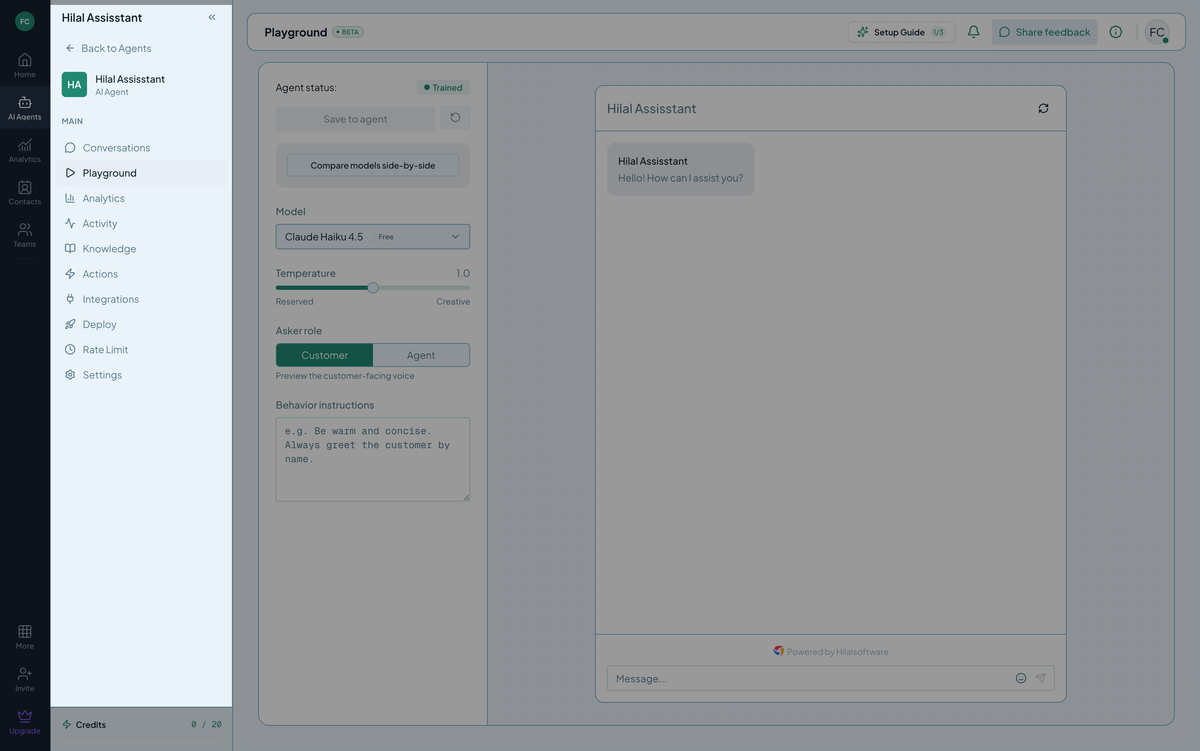The height and width of the screenshot is (751, 1200).
Task: Open the emoji picker
Action: [x=1021, y=678]
